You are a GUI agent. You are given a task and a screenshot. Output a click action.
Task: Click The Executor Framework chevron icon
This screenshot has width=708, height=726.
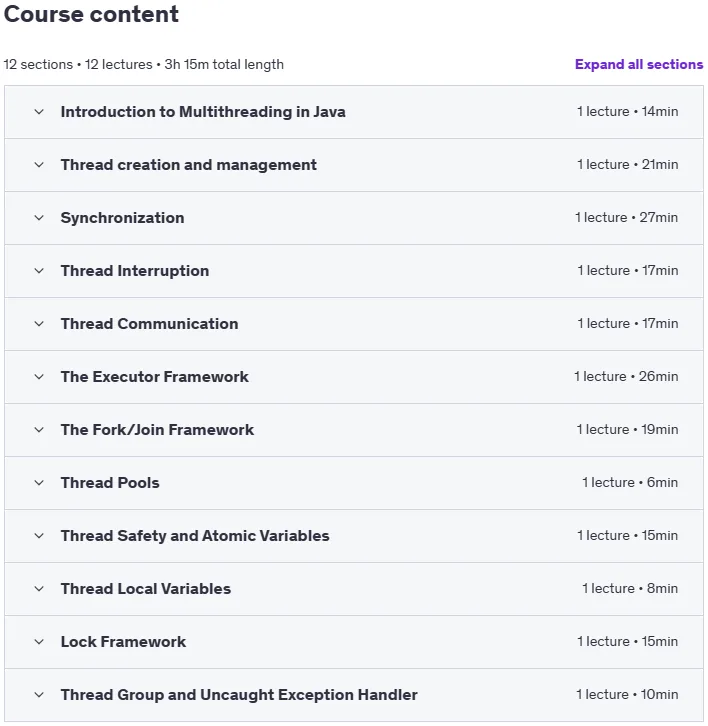[x=39, y=377]
